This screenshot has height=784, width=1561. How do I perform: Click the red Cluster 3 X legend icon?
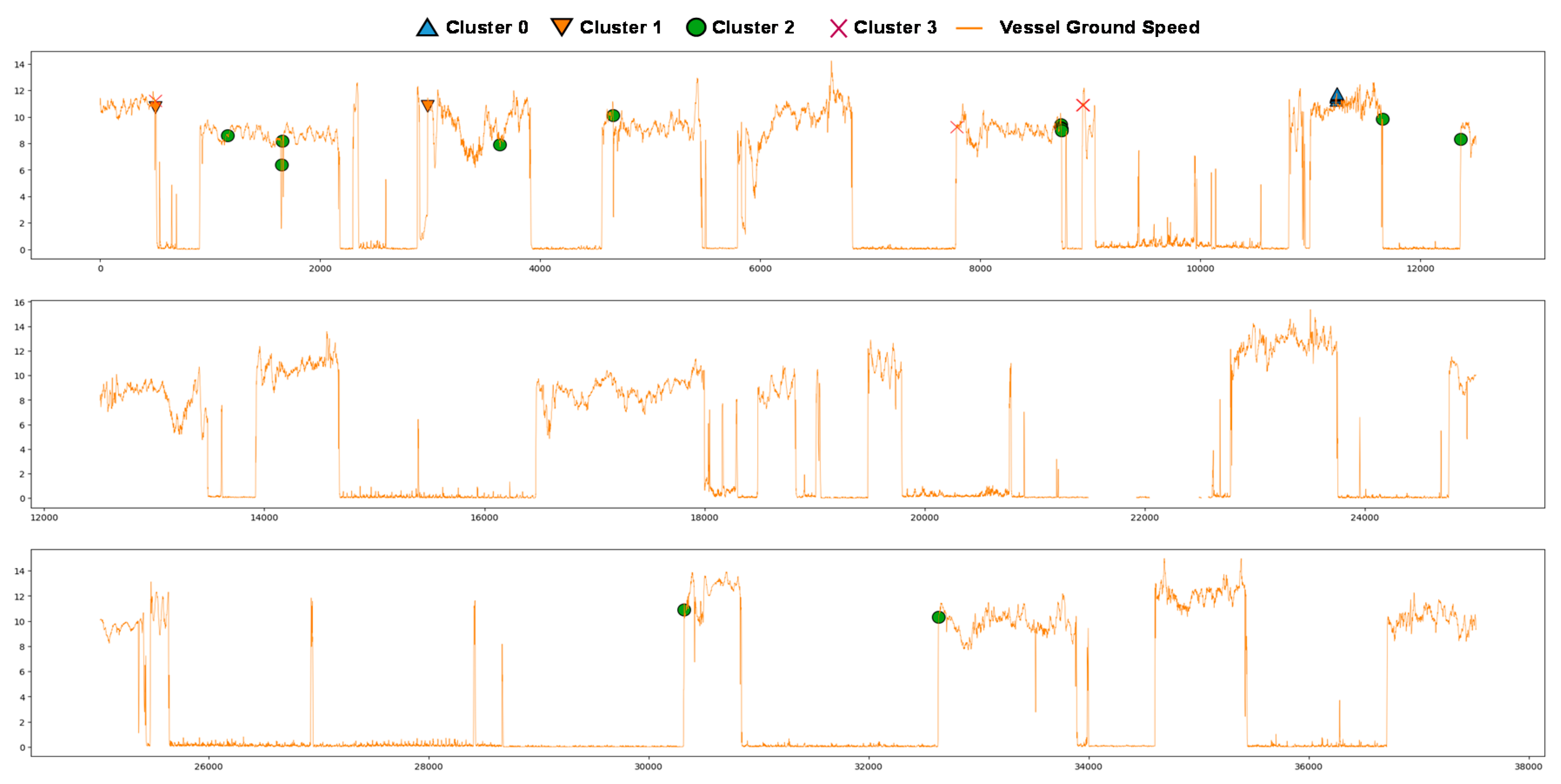[838, 28]
